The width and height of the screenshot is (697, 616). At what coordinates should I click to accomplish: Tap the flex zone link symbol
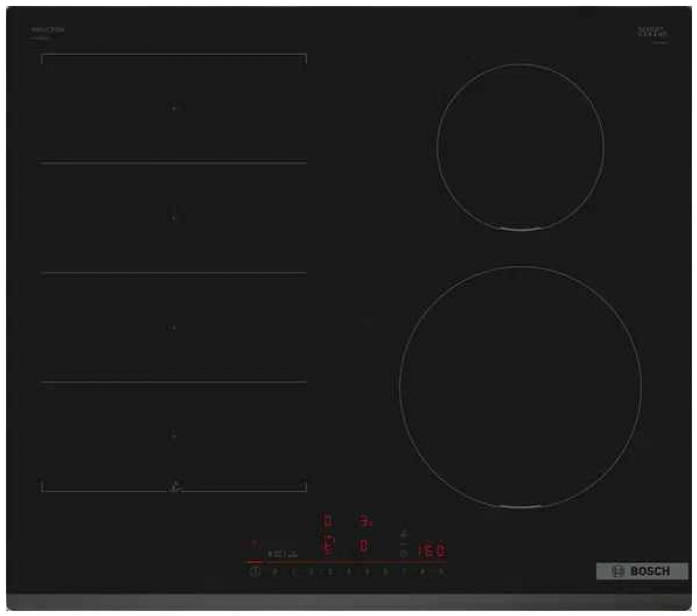175,487
